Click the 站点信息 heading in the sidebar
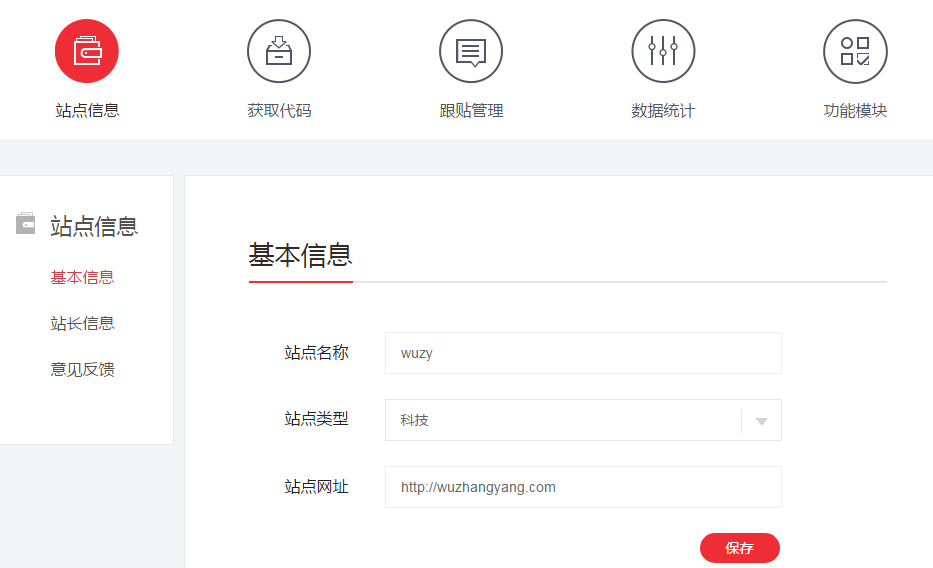 [94, 226]
